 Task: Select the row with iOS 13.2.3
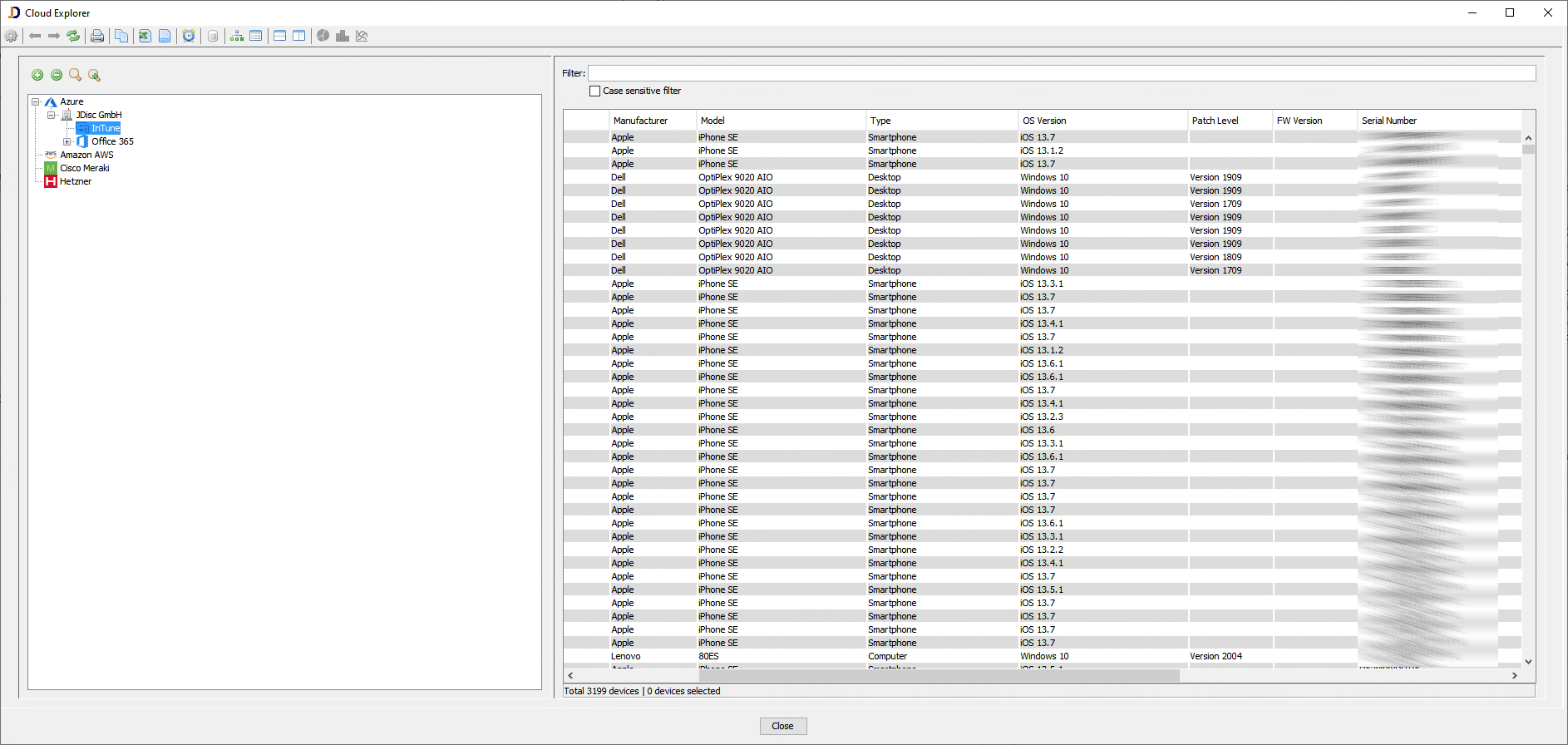[1043, 417]
